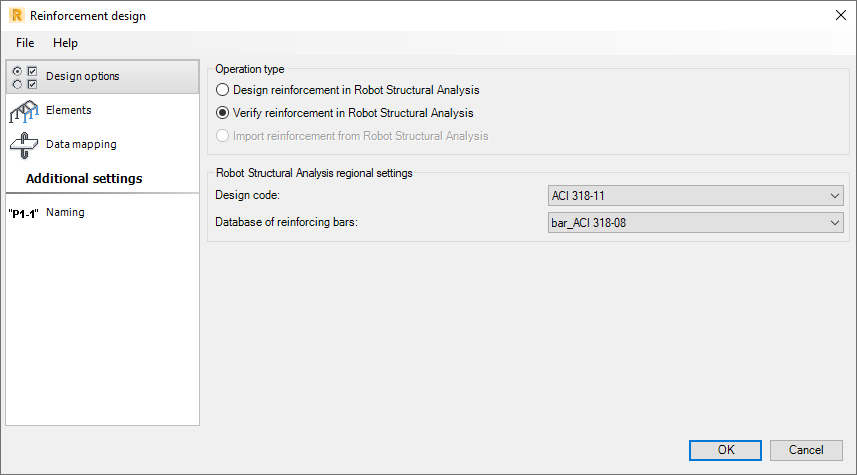Image resolution: width=857 pixels, height=475 pixels.
Task: Switch to the Elements section
Action: click(68, 110)
